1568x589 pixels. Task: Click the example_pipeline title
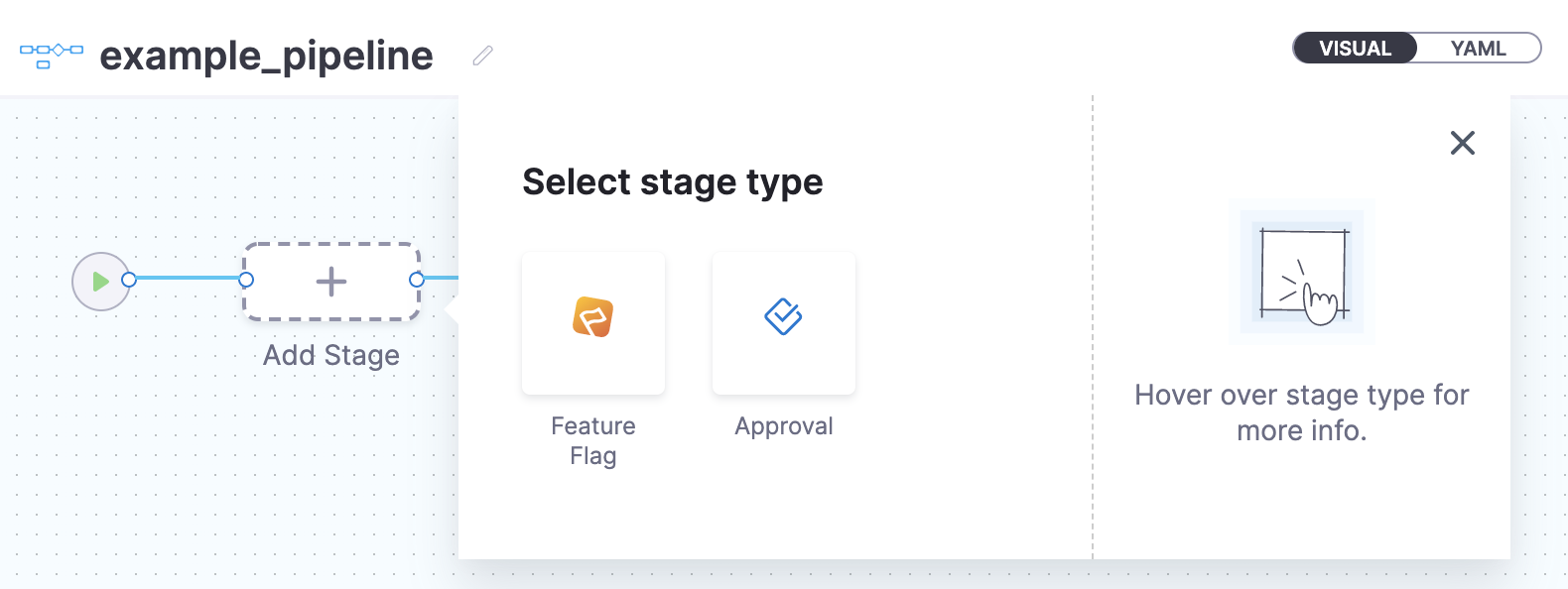266,56
